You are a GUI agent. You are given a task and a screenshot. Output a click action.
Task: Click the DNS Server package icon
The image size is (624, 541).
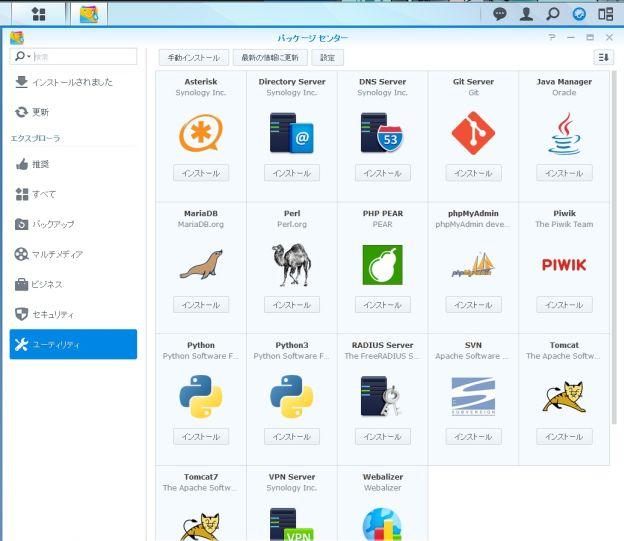[x=382, y=133]
